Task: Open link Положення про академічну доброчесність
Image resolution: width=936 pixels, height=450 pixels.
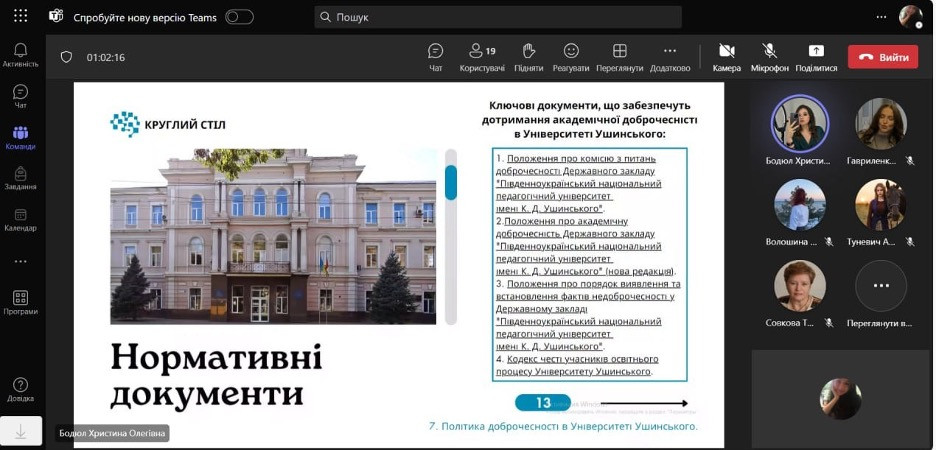Action: [x=586, y=246]
